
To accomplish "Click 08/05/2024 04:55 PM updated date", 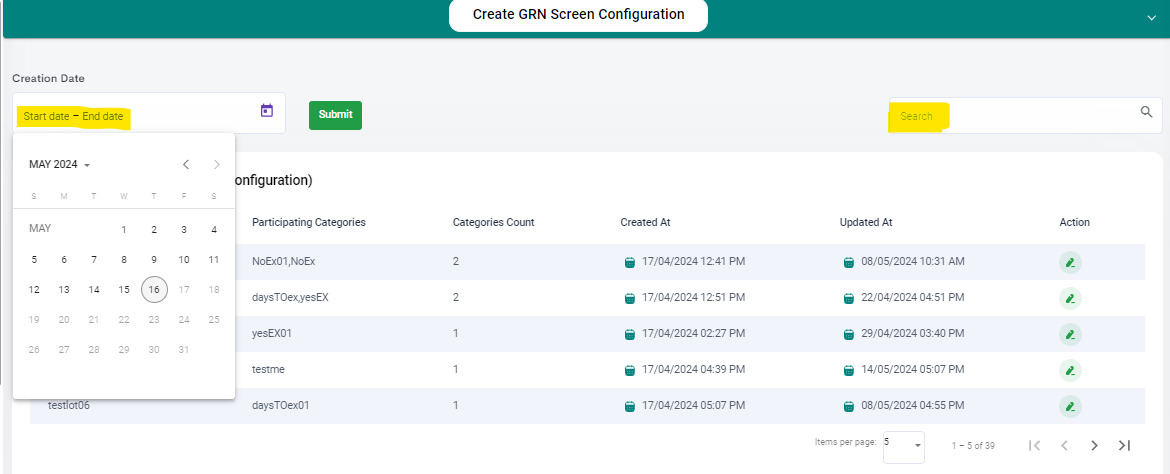I will pos(913,405).
